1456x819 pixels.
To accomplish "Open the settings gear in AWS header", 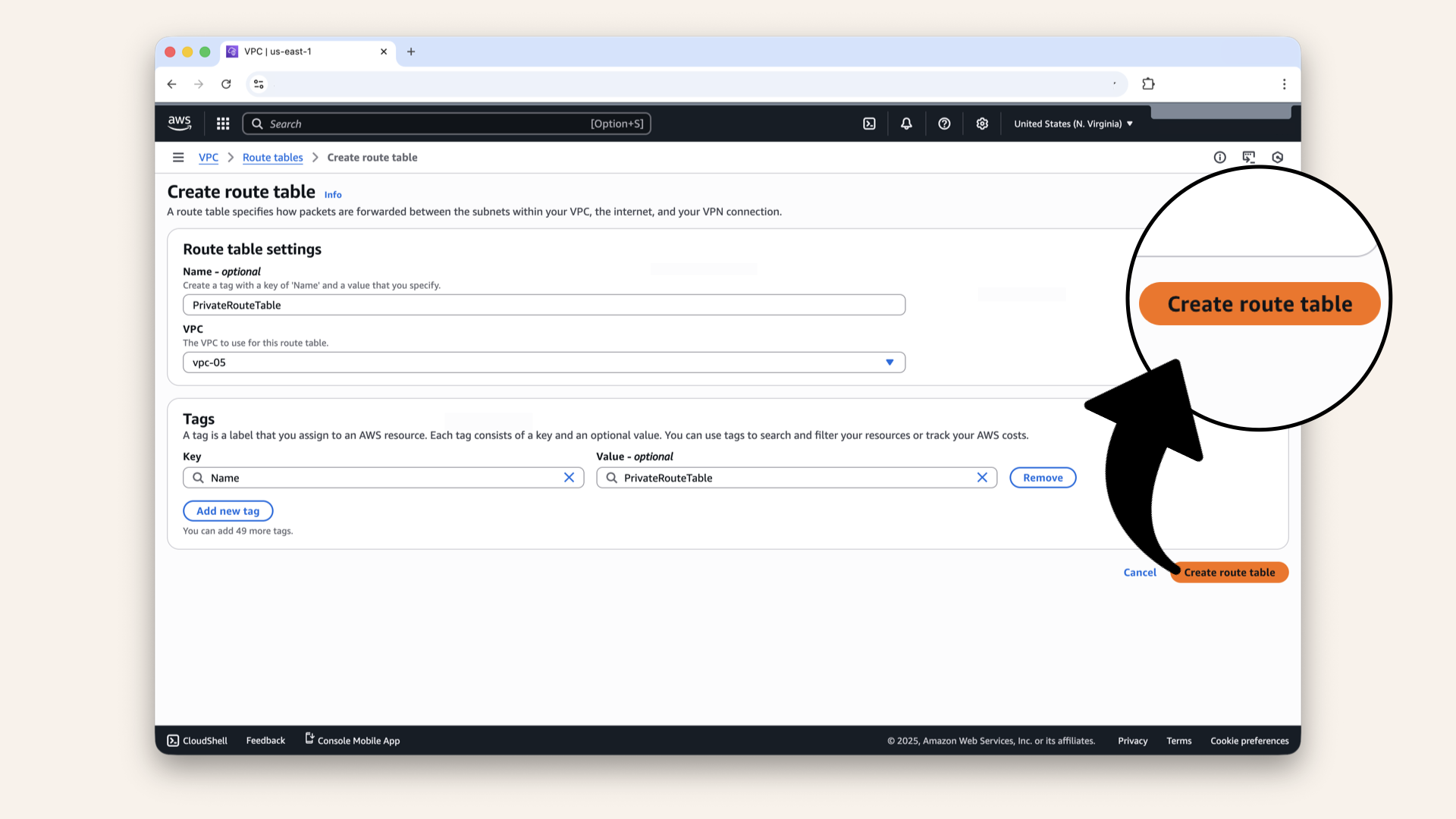I will (982, 124).
